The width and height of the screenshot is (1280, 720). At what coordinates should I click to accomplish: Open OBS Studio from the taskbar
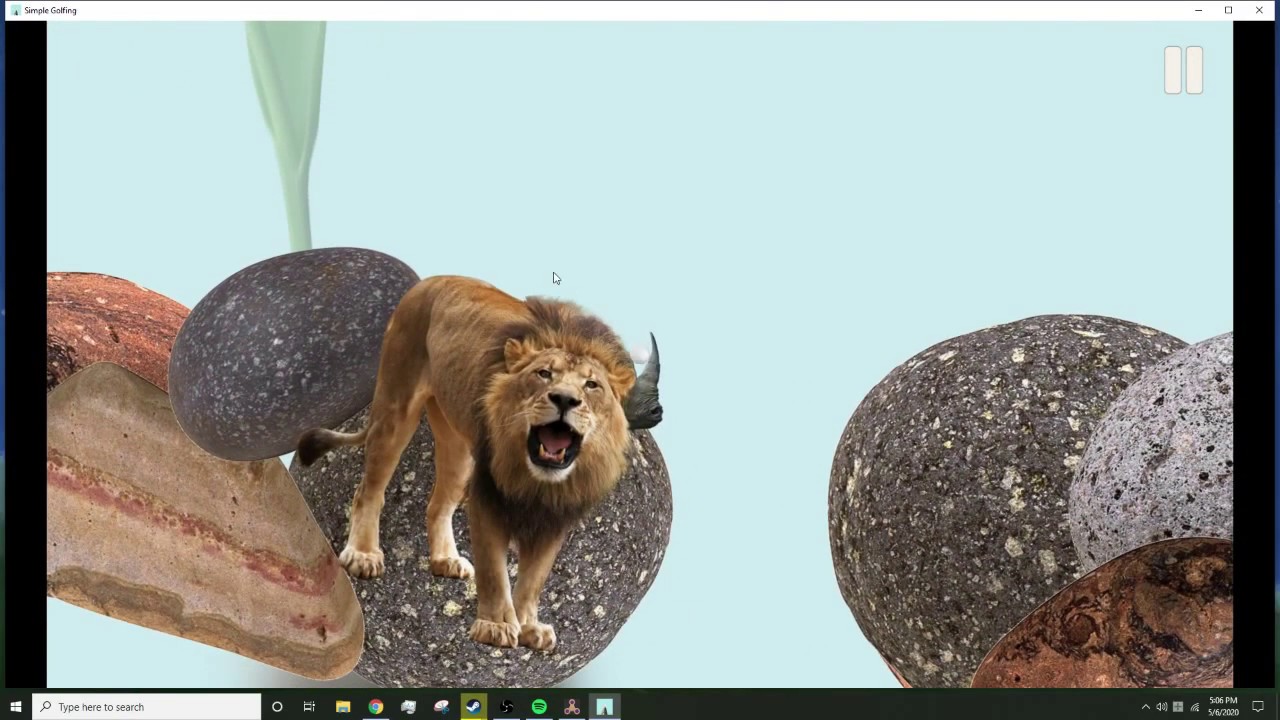pos(507,707)
